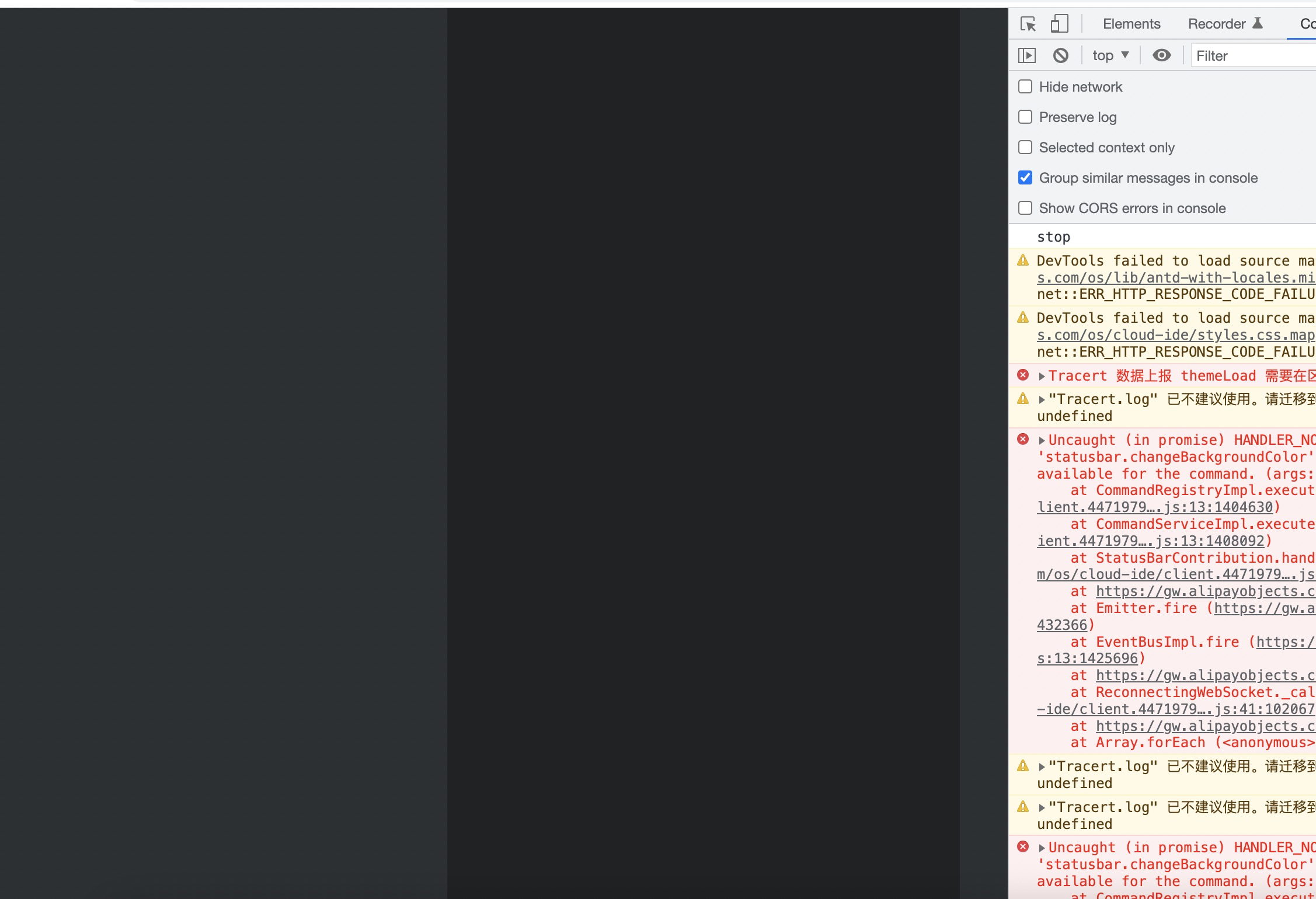The height and width of the screenshot is (899, 1316).
Task: Clear the console
Action: (1061, 54)
